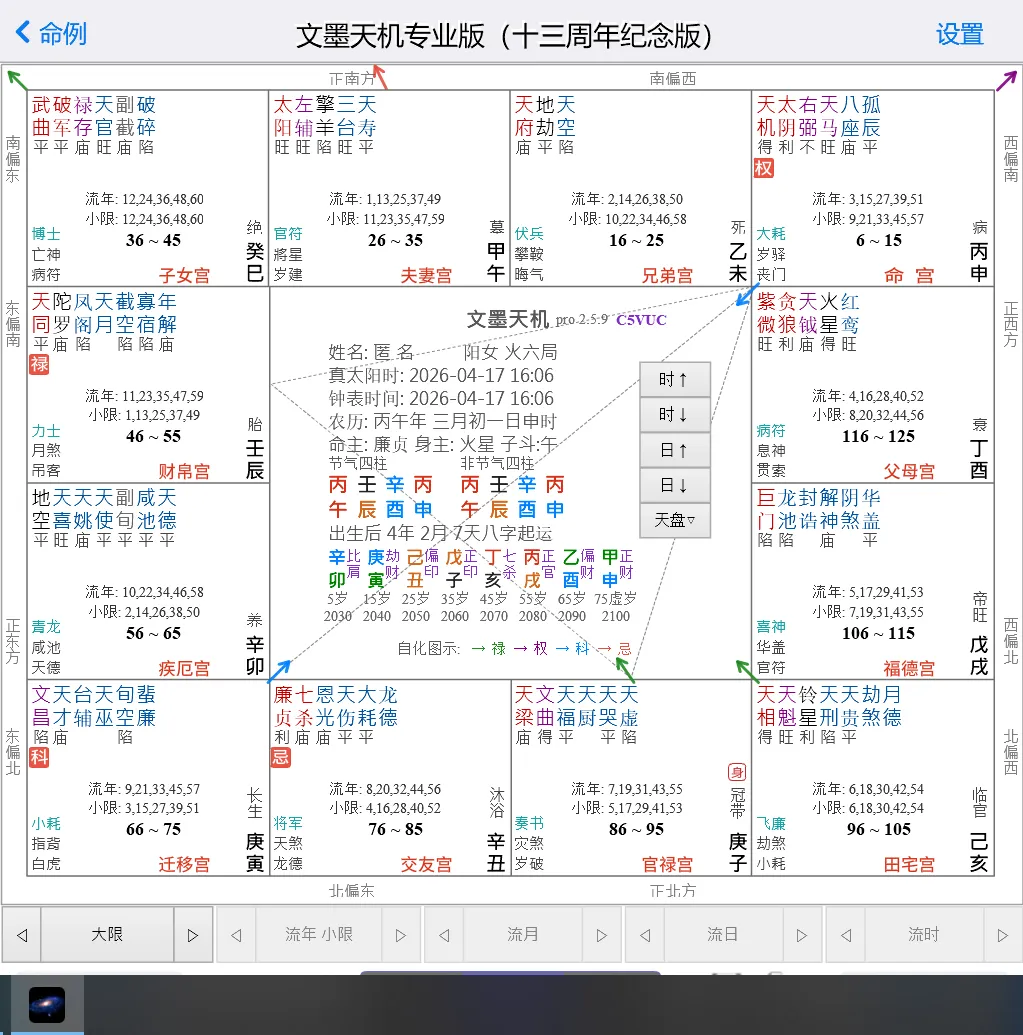
Task: Select the 流年 小限 button
Action: click(x=319, y=935)
